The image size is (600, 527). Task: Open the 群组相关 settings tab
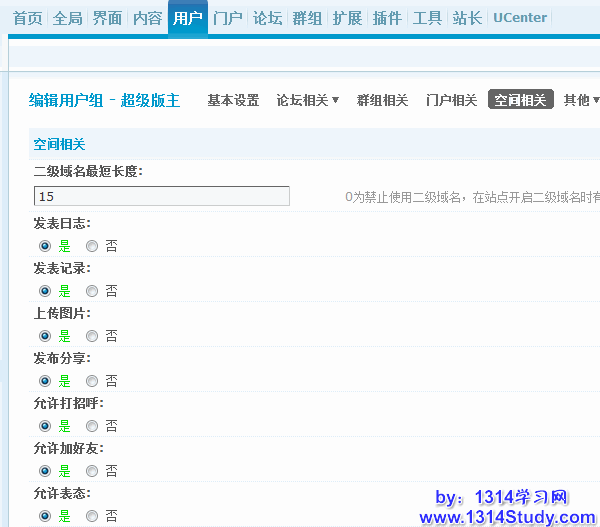[382, 100]
